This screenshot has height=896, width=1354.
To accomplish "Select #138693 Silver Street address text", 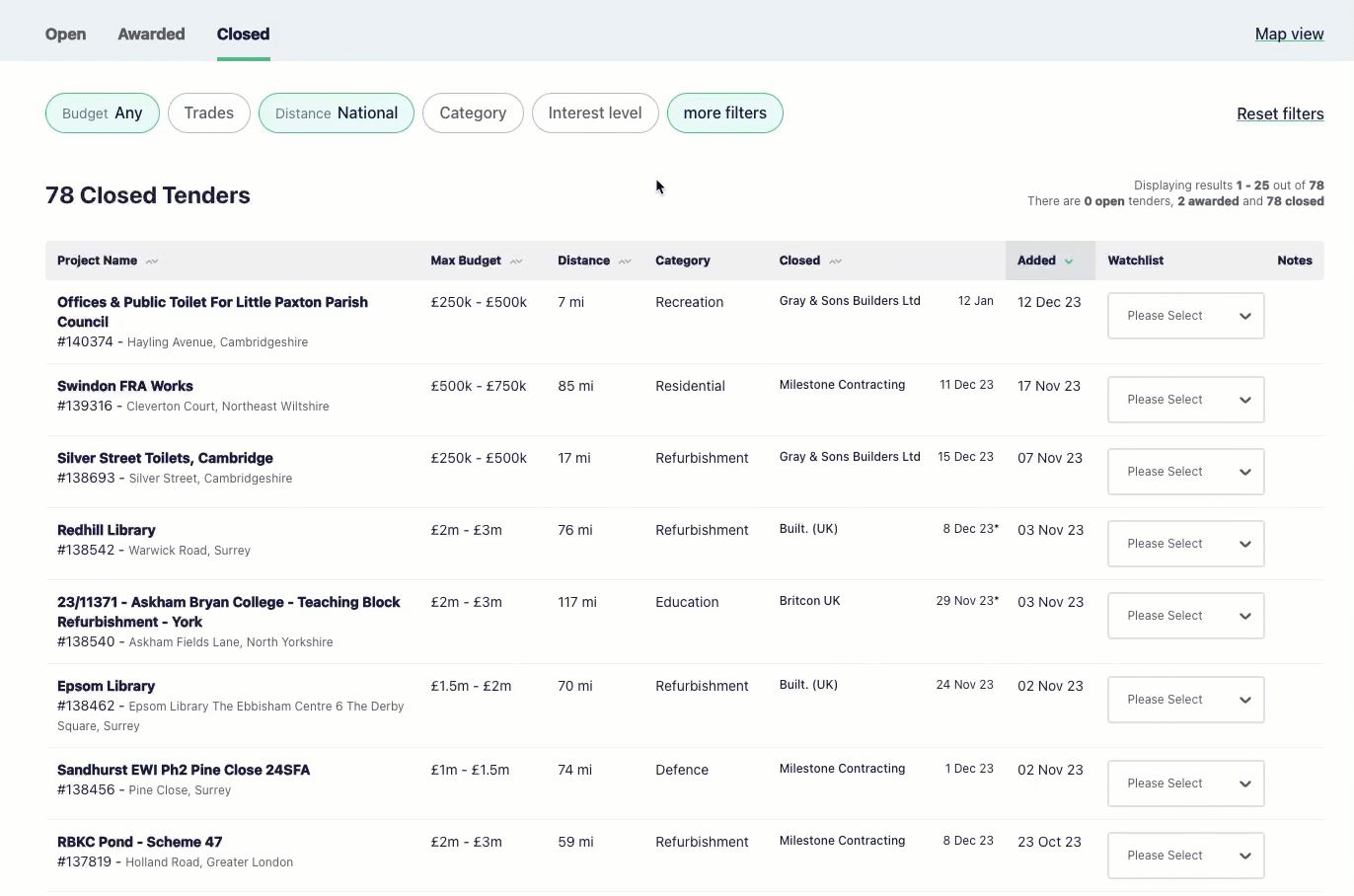I will (175, 479).
